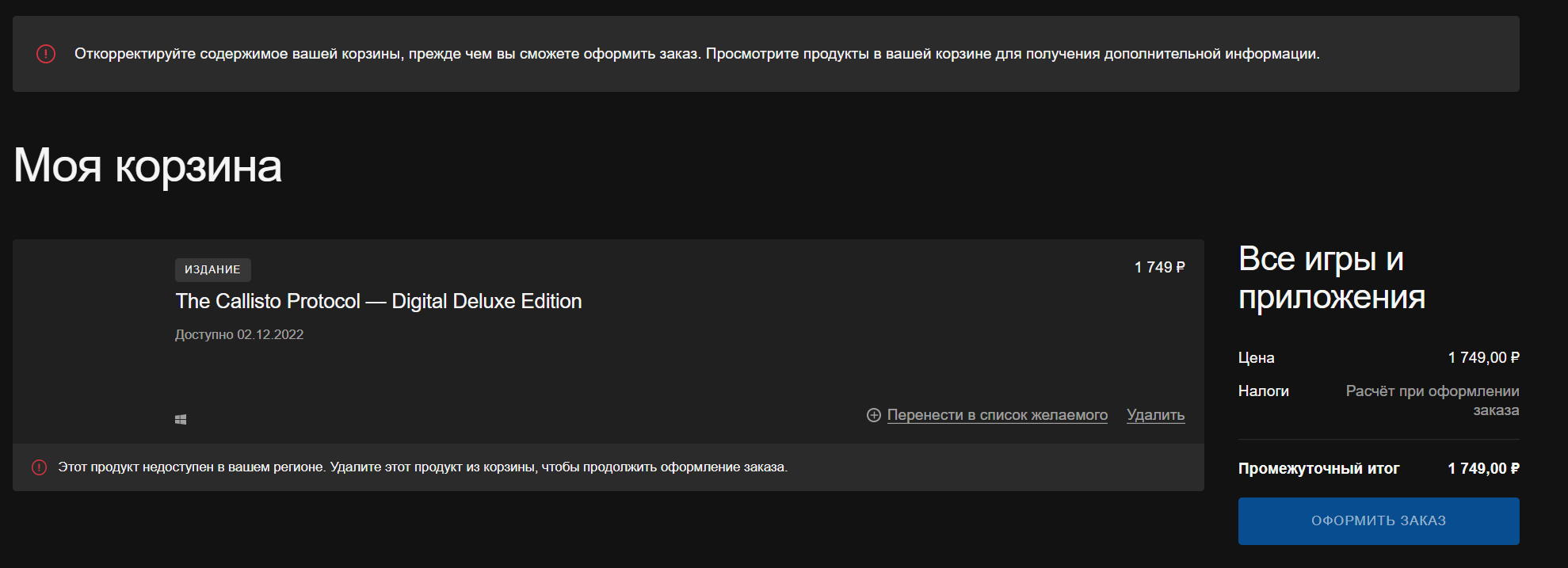Click the top banner cart correction message
The image size is (1568, 568).
696,54
